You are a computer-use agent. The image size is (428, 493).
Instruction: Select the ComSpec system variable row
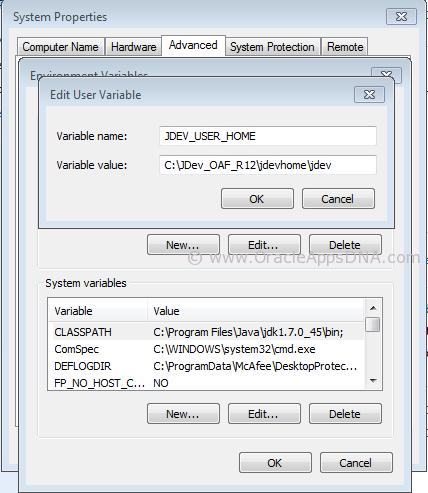[207, 349]
